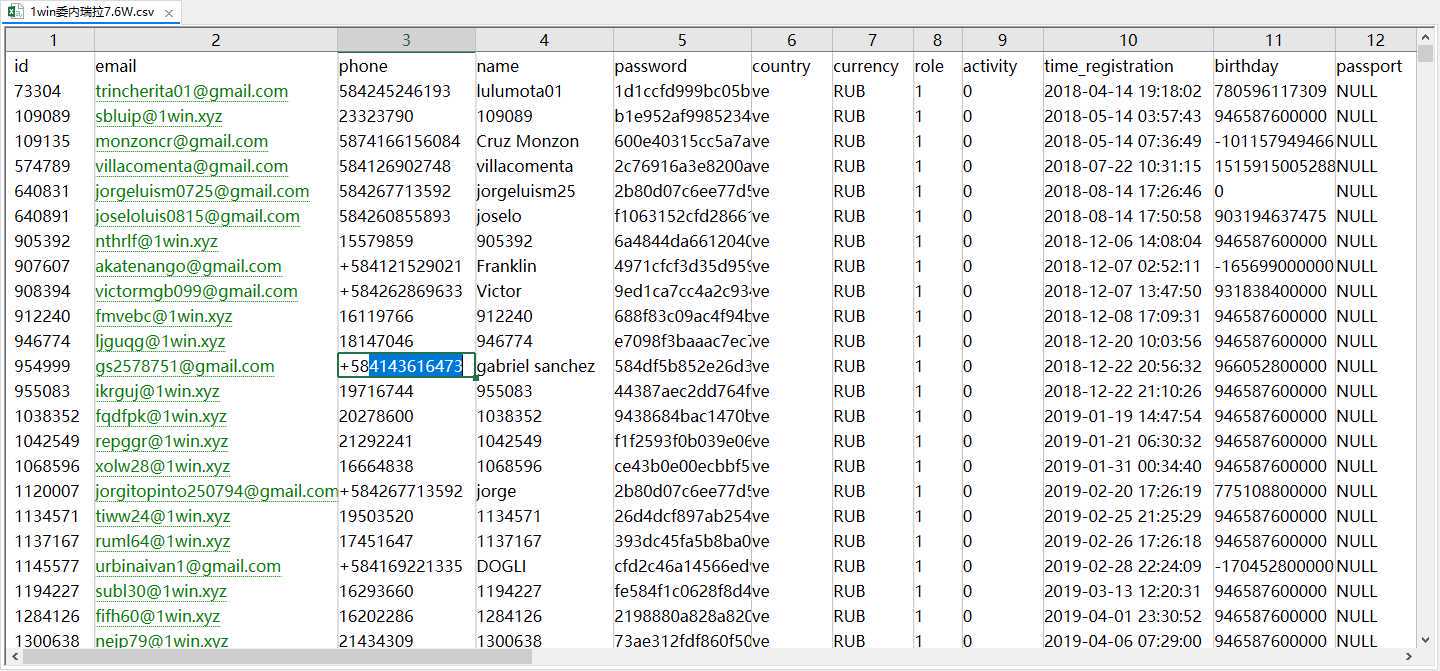Image resolution: width=1440 pixels, height=671 pixels.
Task: Select column header 2
Action: 216,40
